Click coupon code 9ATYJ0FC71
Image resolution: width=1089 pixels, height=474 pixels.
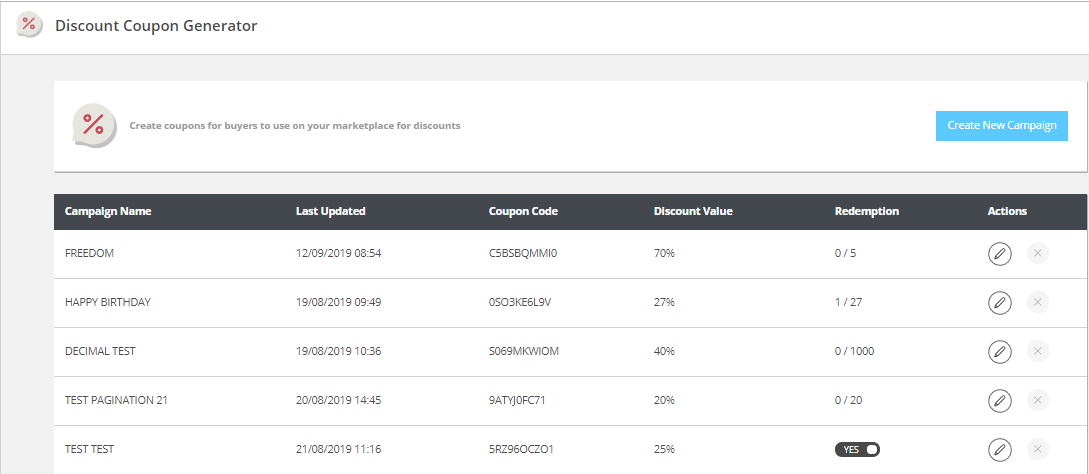pos(517,400)
